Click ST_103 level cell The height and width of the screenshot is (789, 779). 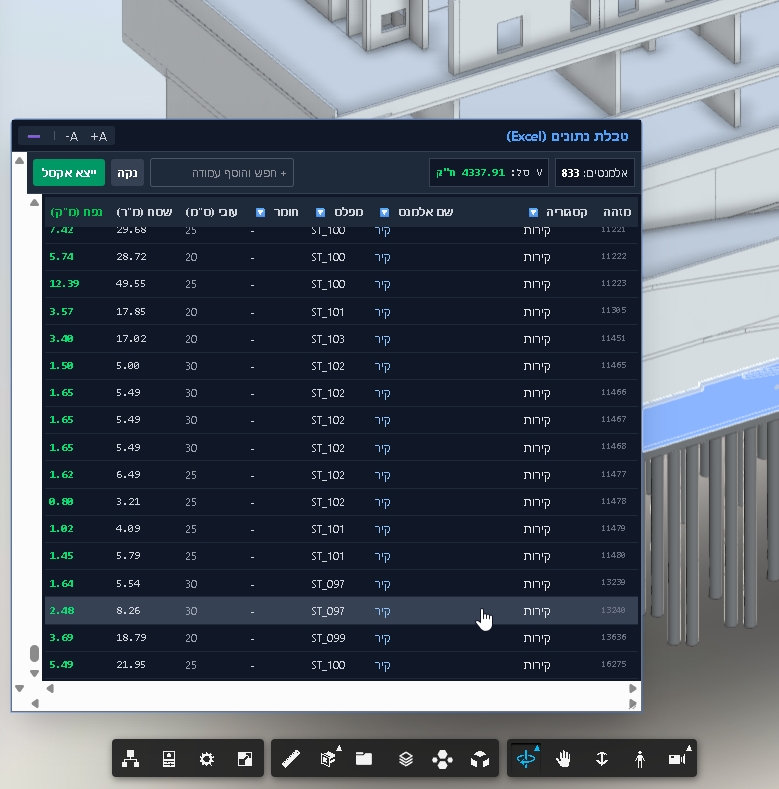pyautogui.click(x=328, y=339)
